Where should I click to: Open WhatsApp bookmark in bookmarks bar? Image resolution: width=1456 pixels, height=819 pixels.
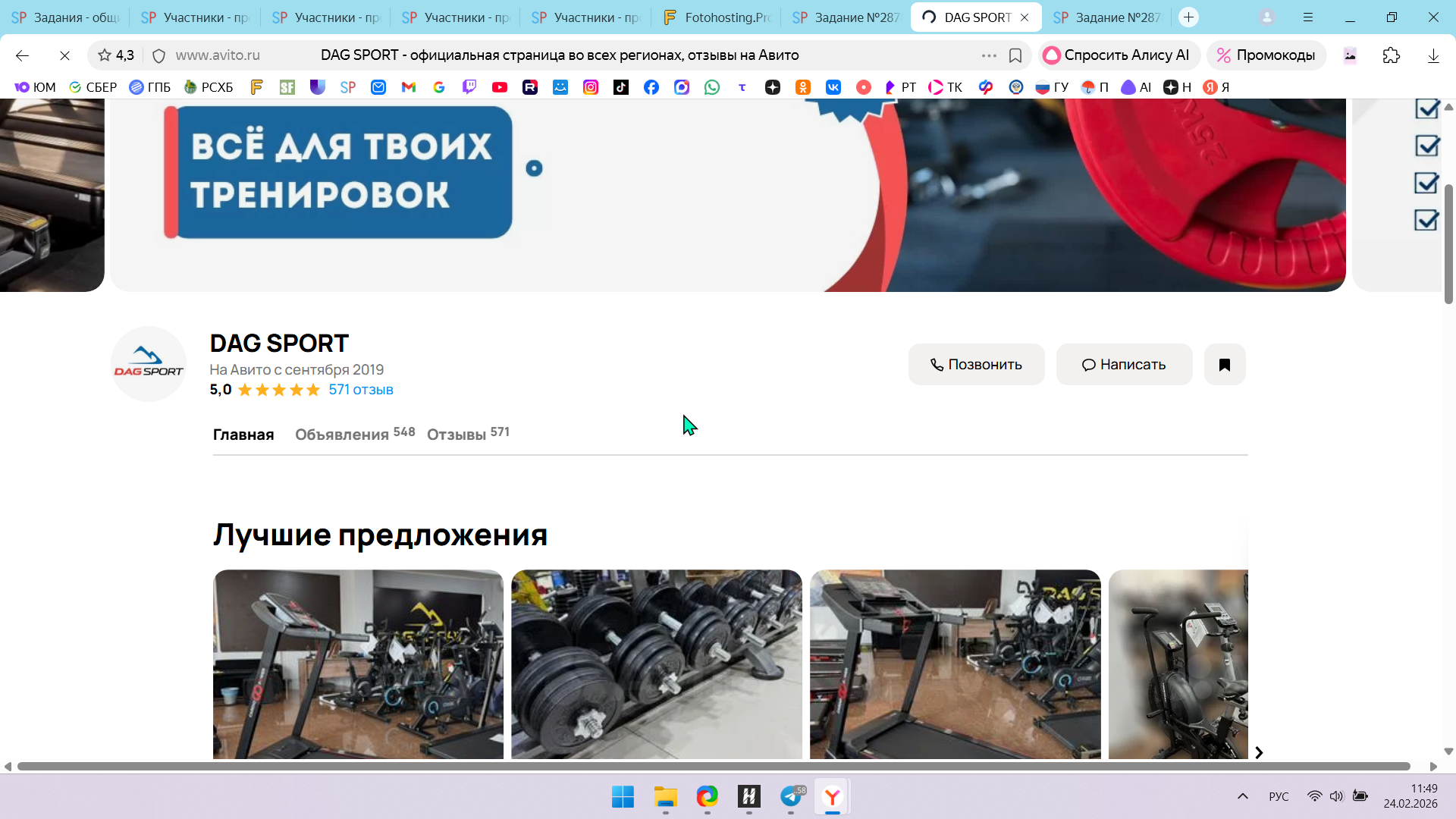(711, 87)
